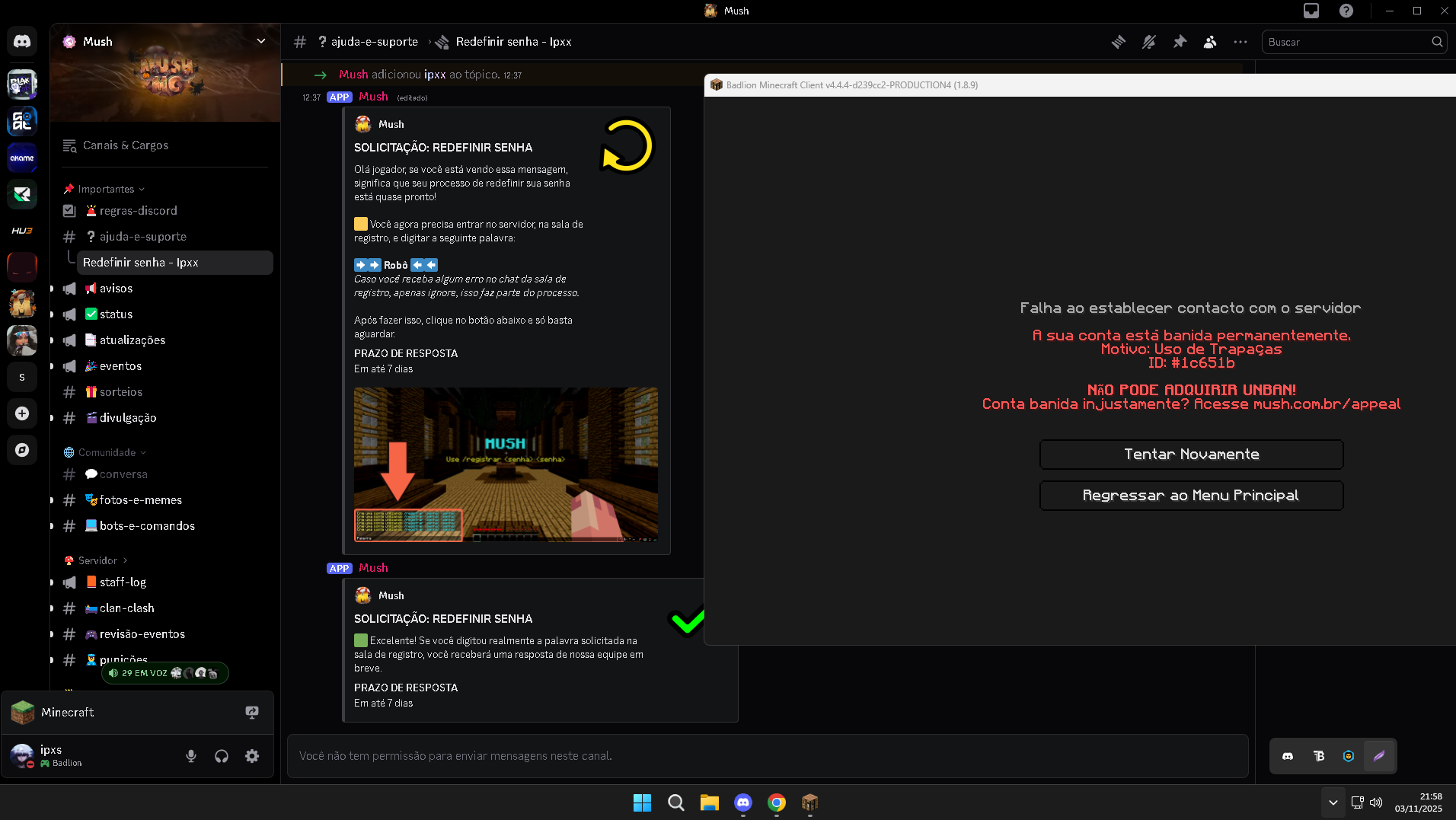Open the avisos announcement channel

coord(164,289)
